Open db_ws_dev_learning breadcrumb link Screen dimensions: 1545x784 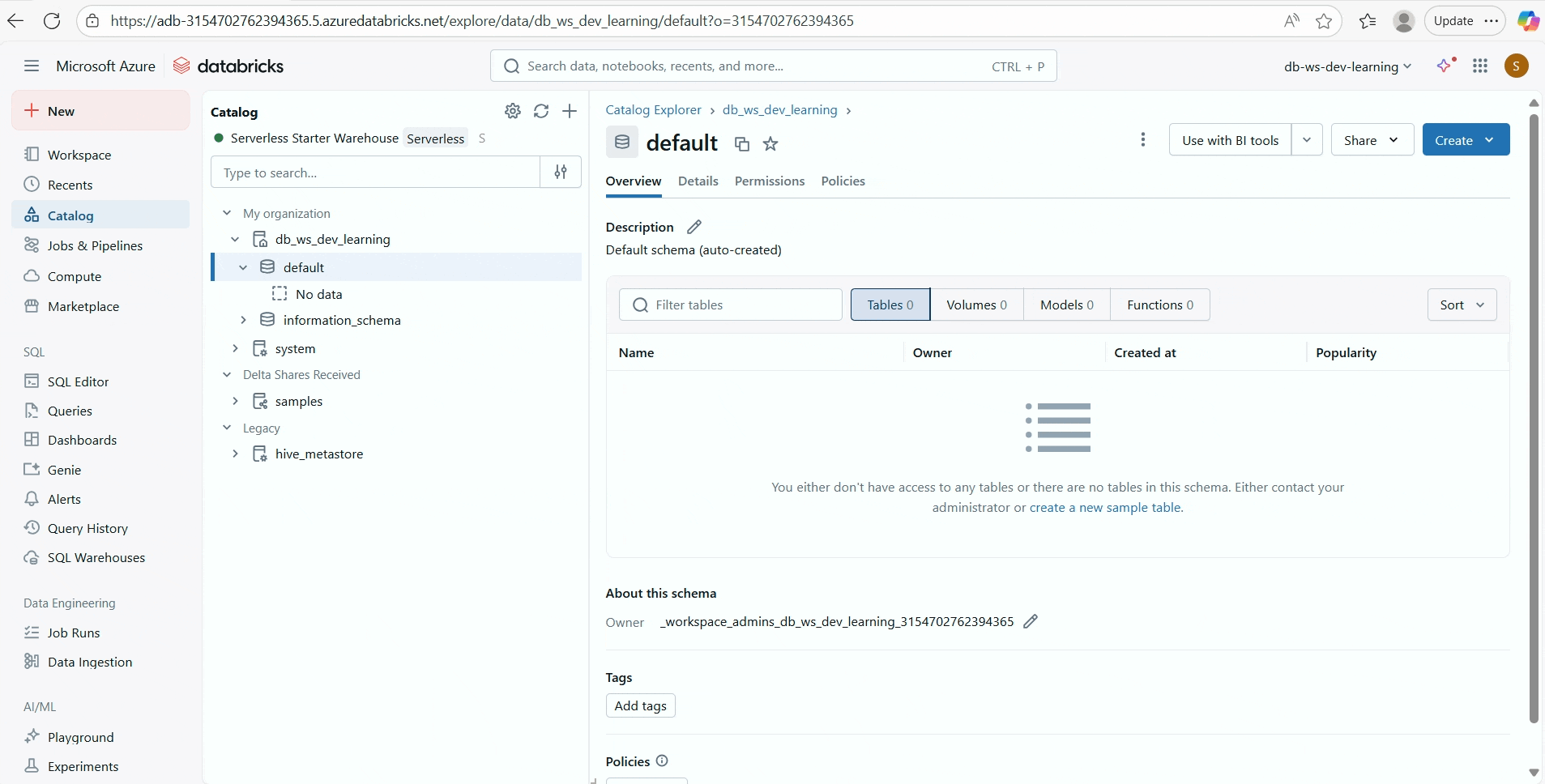click(779, 109)
